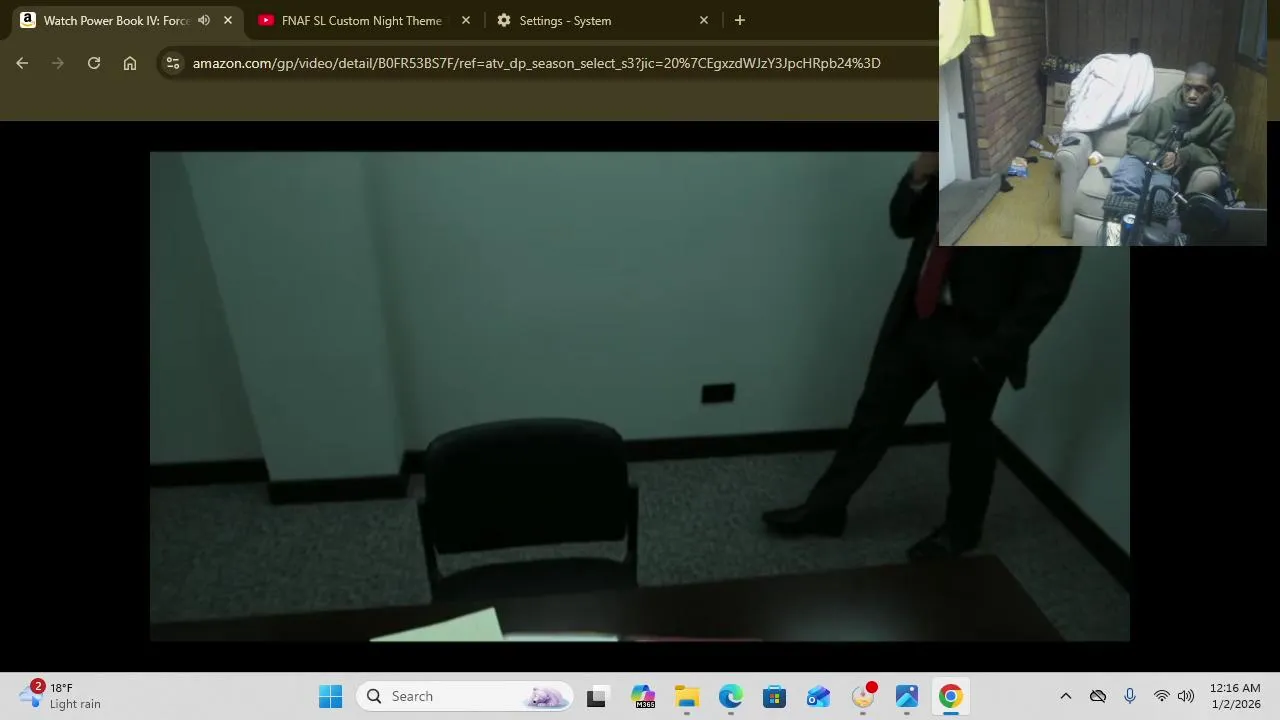Image resolution: width=1280 pixels, height=720 pixels.
Task: Open the browser home page
Action: click(x=130, y=63)
